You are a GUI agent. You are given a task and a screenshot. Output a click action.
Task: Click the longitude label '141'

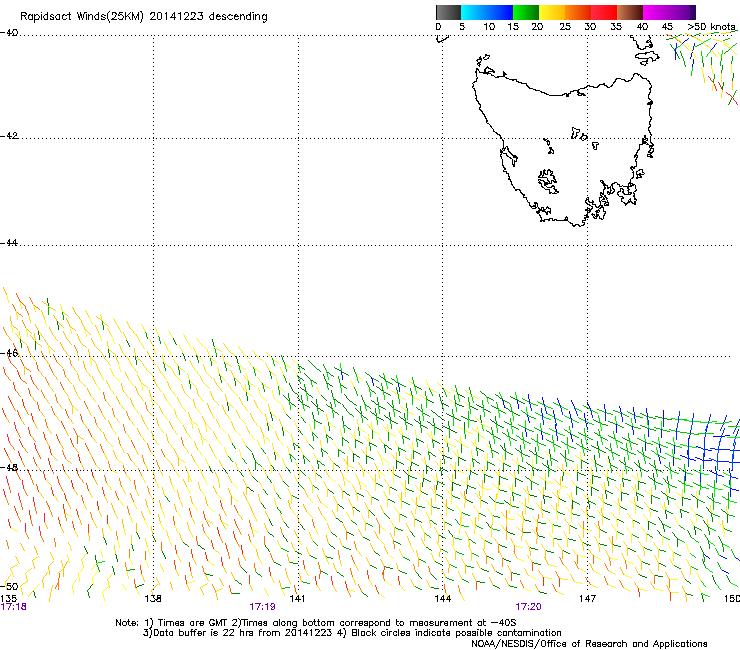(297, 599)
